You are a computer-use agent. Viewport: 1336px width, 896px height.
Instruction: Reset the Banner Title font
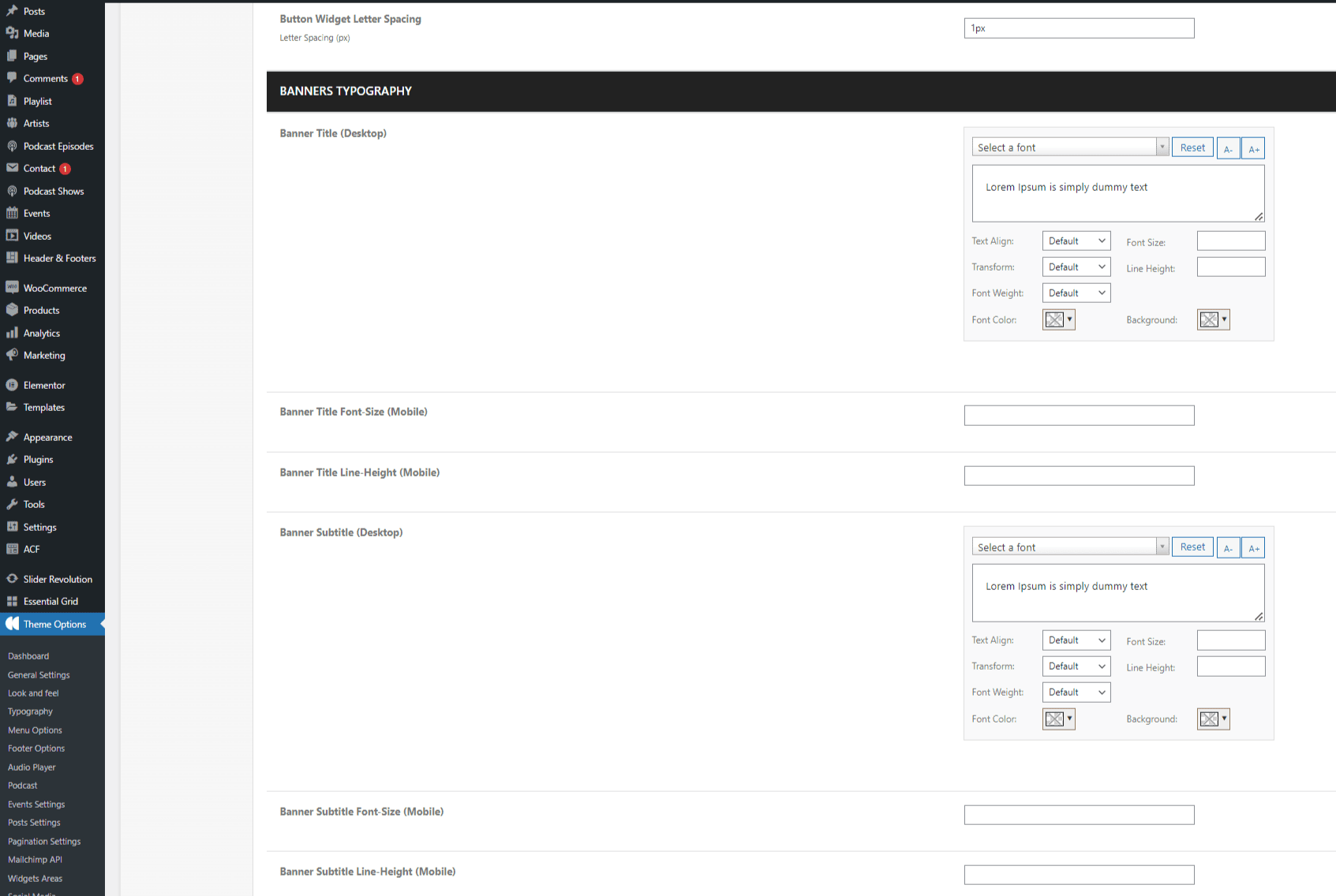pyautogui.click(x=1192, y=147)
